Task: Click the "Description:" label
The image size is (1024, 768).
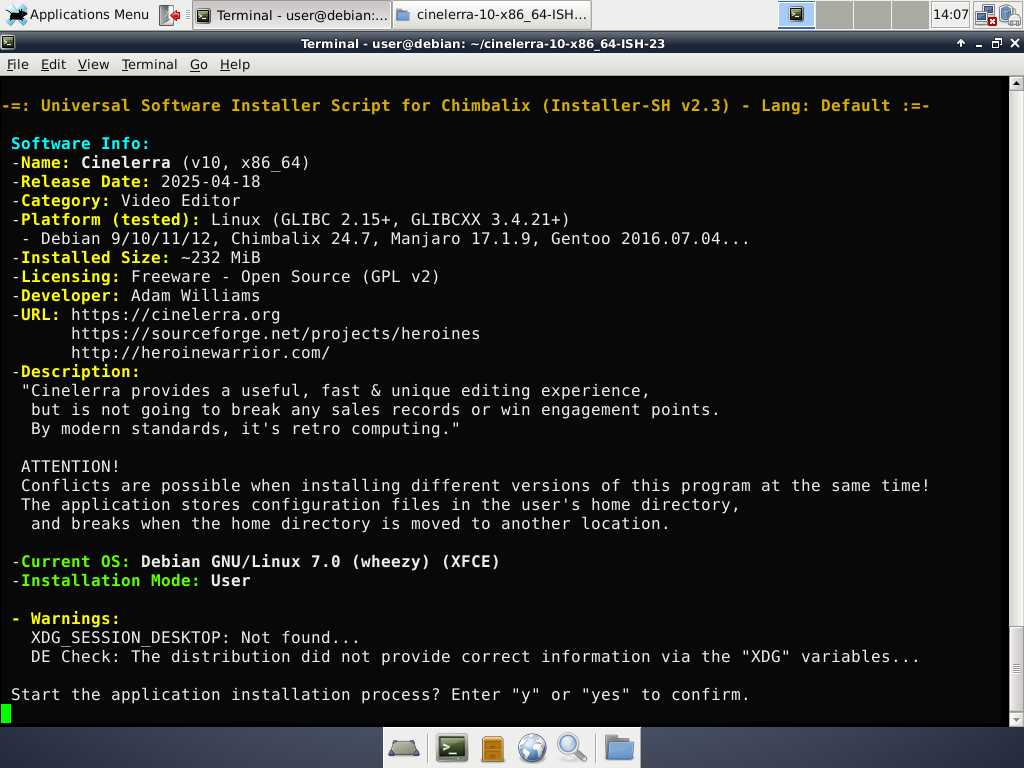Action: pyautogui.click(x=80, y=372)
